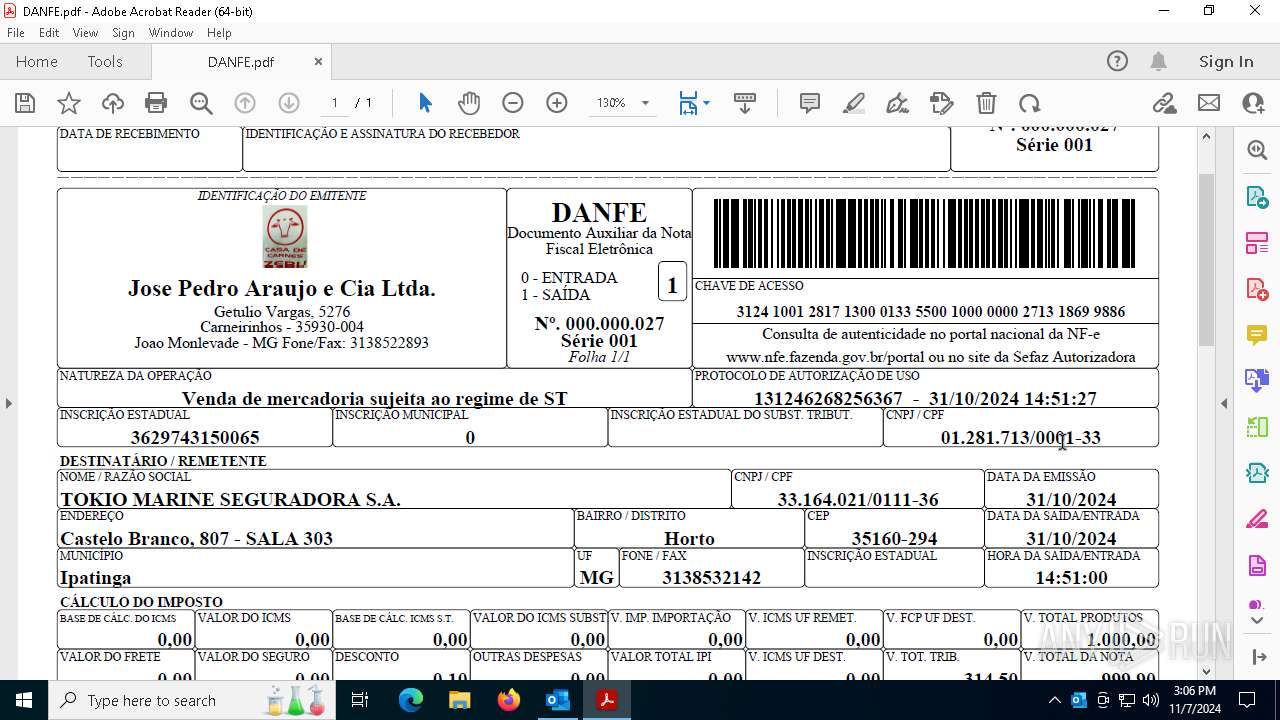Image resolution: width=1280 pixels, height=720 pixels.
Task: Collapse the right tools pane with the side arrow
Action: 1224,403
